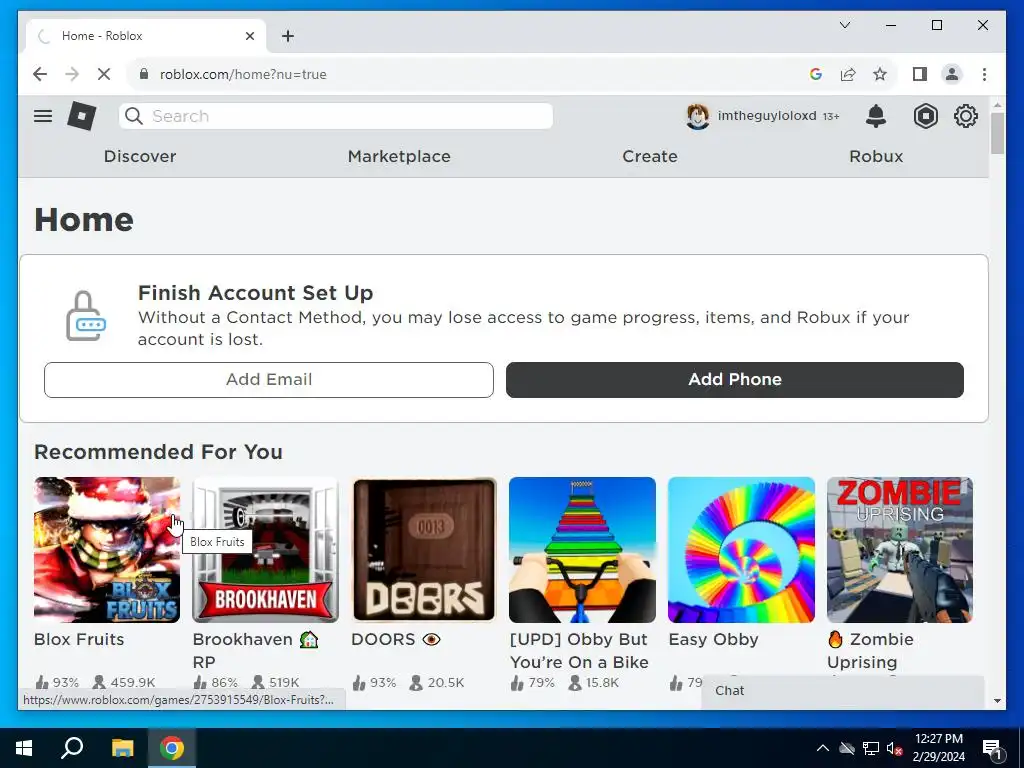Open the Easy Obby rainbow thumbnail
Screen dimensions: 1024x768
(741, 550)
